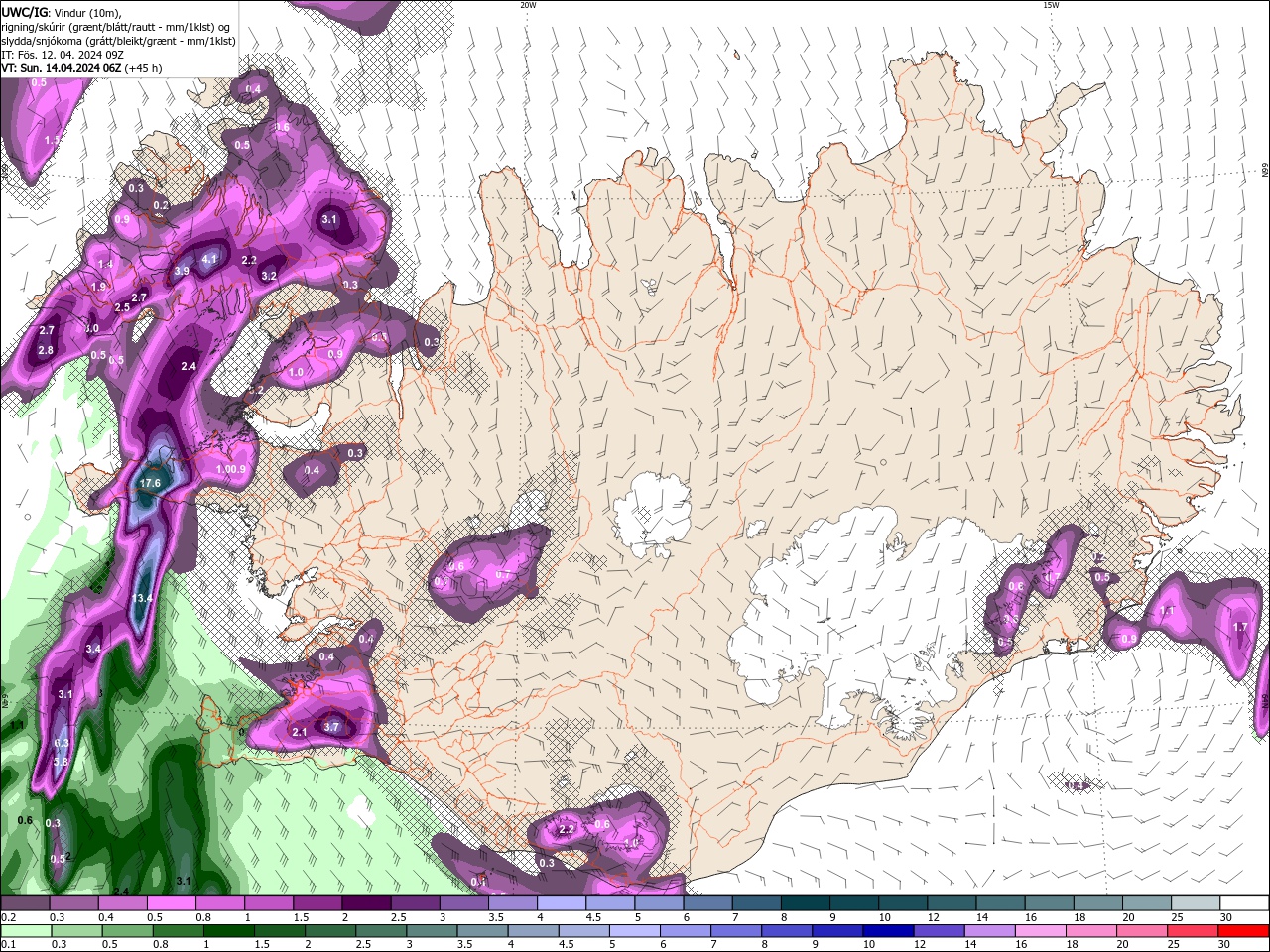Screen dimensions: 1270x952
Task: Click the upper legend swatch between 9 and 10
Action: coord(854,903)
